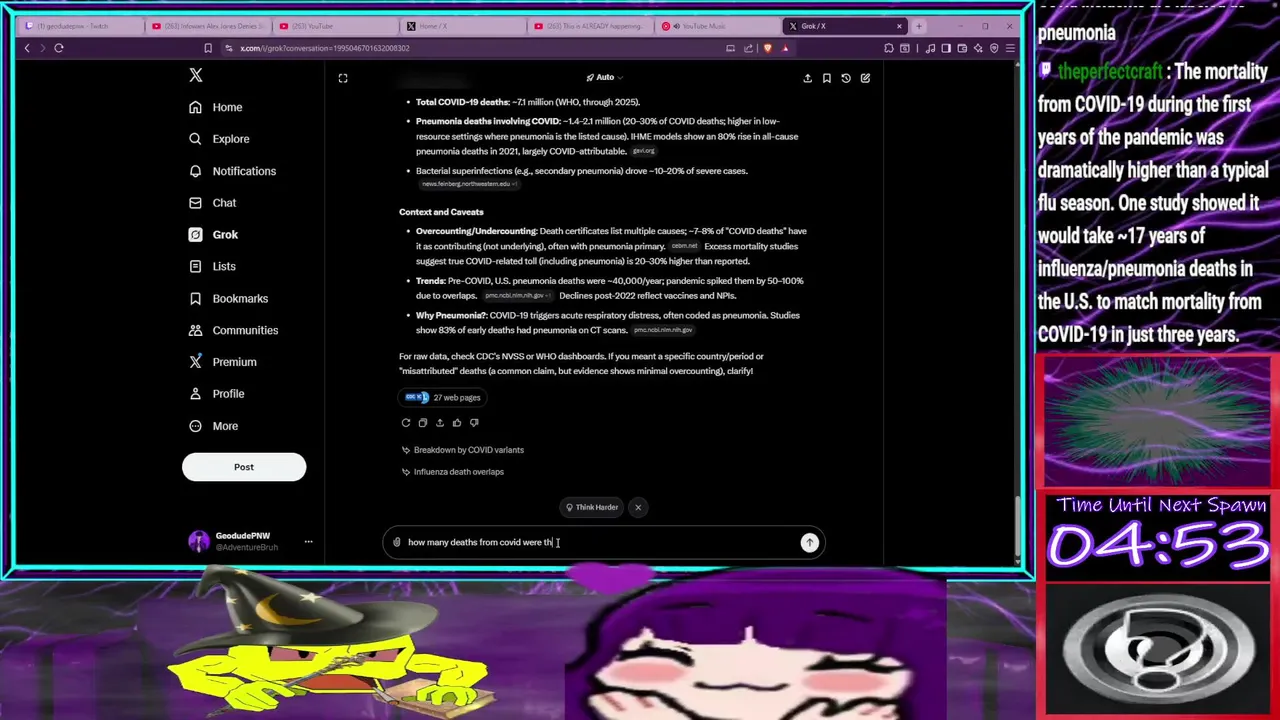The width and height of the screenshot is (1280, 720).
Task: Open the browser hamburger menu
Action: tap(1011, 48)
